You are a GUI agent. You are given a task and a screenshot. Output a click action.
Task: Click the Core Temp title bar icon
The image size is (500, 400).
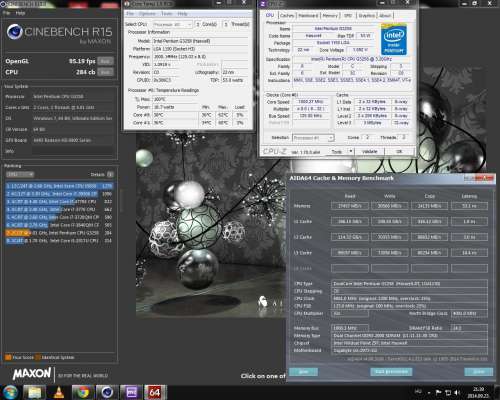(127, 4)
